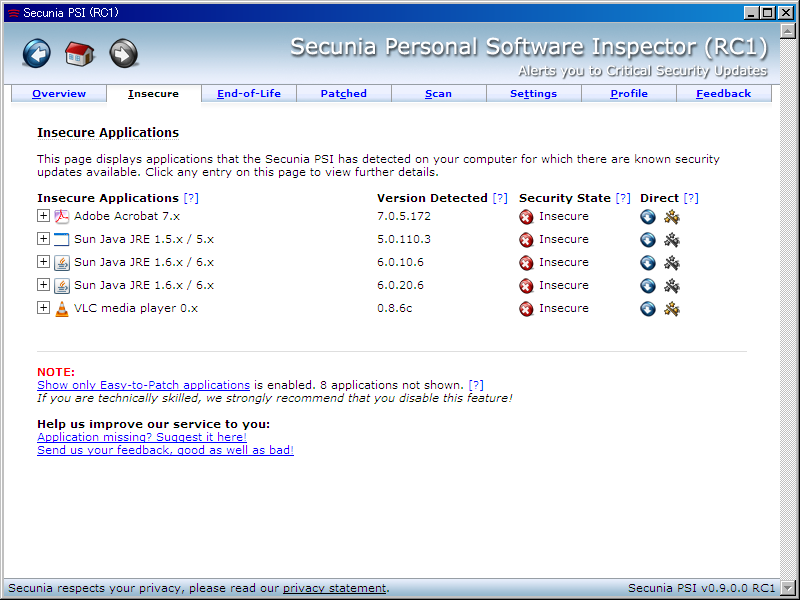Open tool wizard icon for Java JRE 6.0.10.6
Screen dimensions: 800x600
(x=671, y=263)
